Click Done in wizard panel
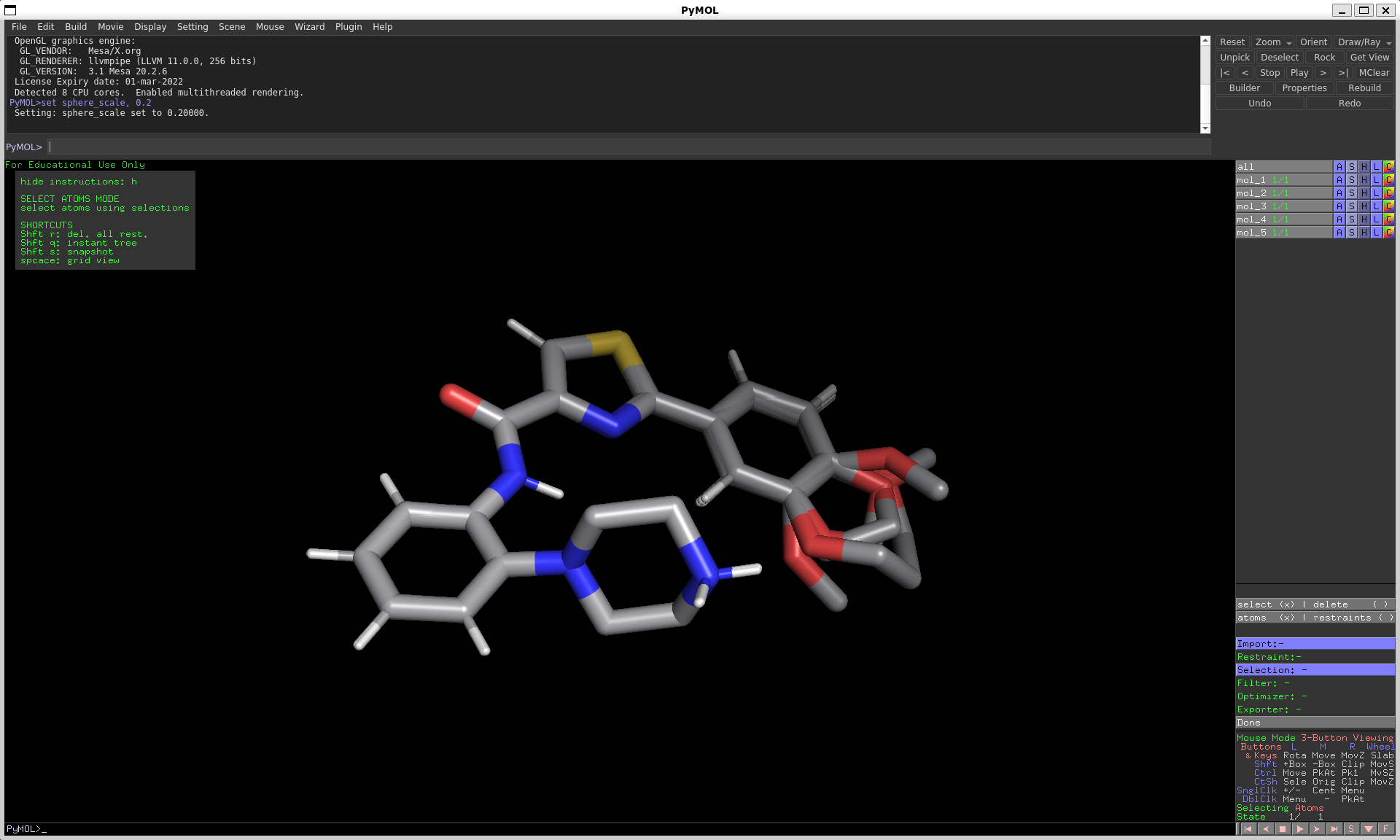 pos(1315,723)
